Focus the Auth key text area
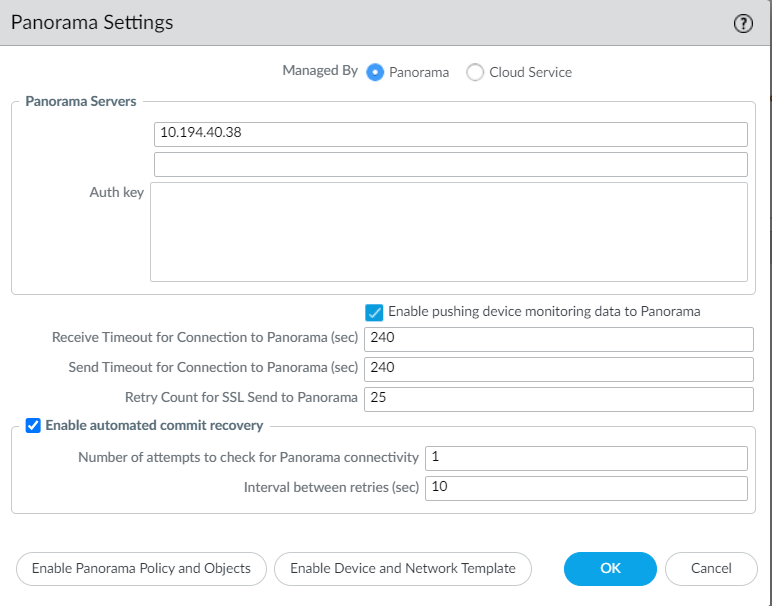Screen dimensions: 772x606 coord(449,232)
